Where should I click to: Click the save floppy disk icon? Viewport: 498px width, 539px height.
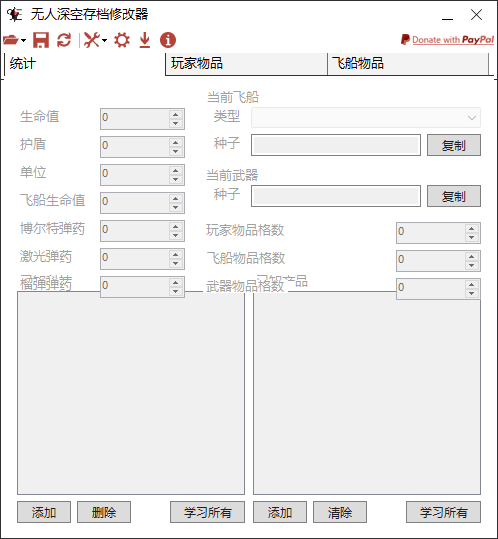41,40
